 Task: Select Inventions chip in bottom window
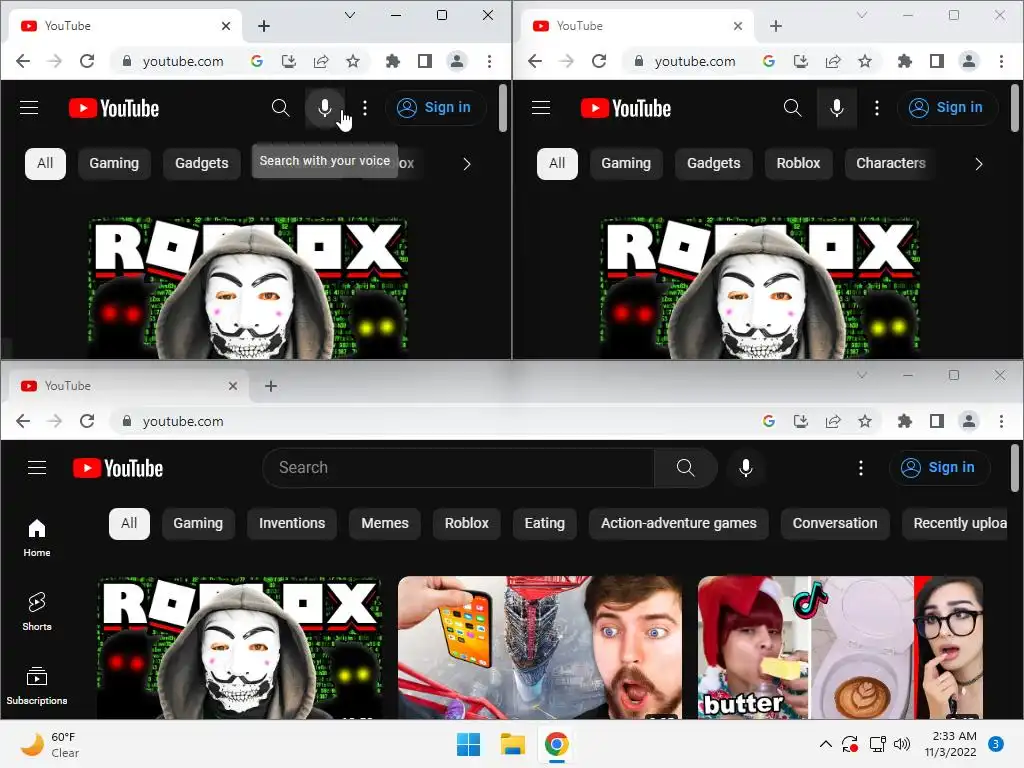coord(292,523)
